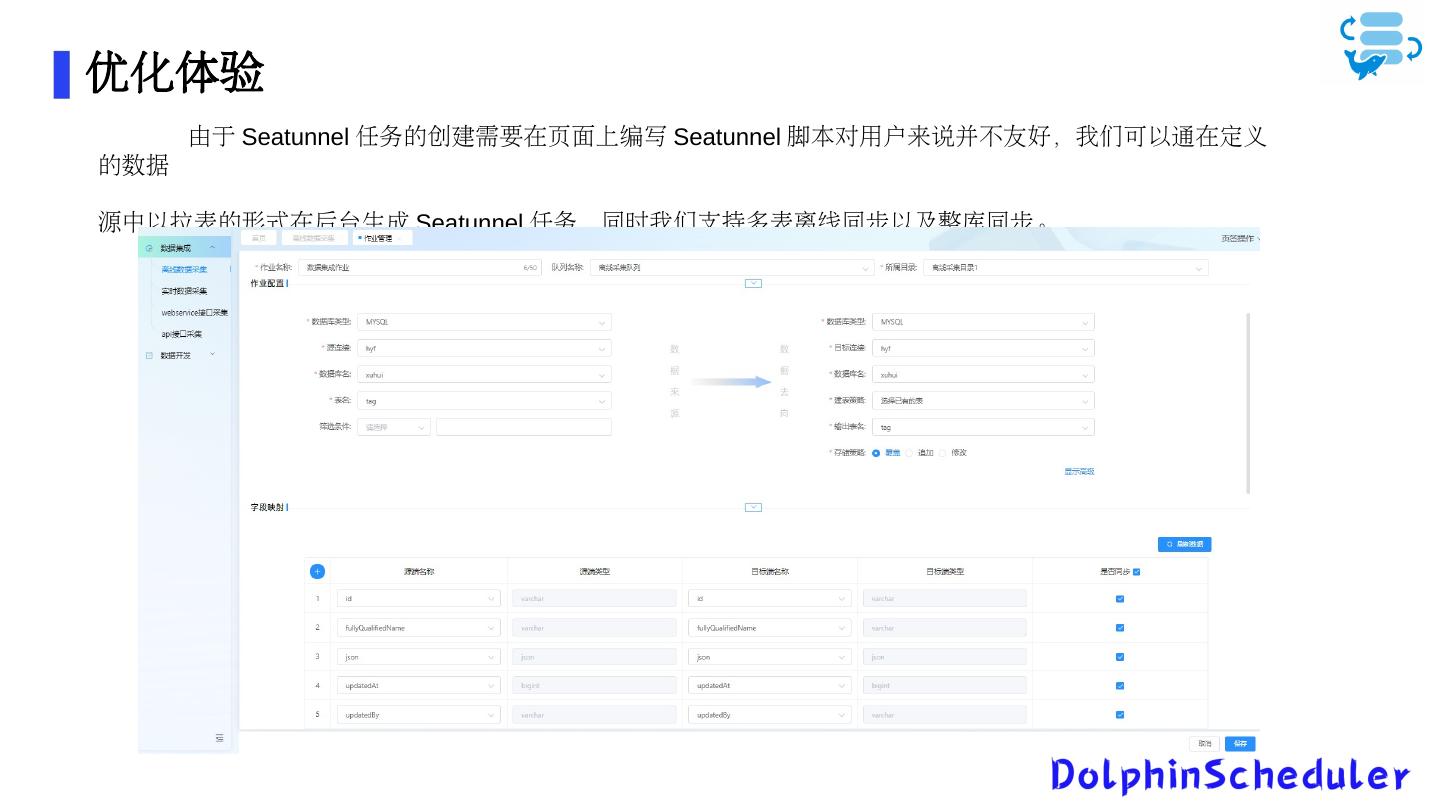This screenshot has height=810, width=1440.
Task: Open the 目标连接 dropdown
Action: (x=983, y=348)
